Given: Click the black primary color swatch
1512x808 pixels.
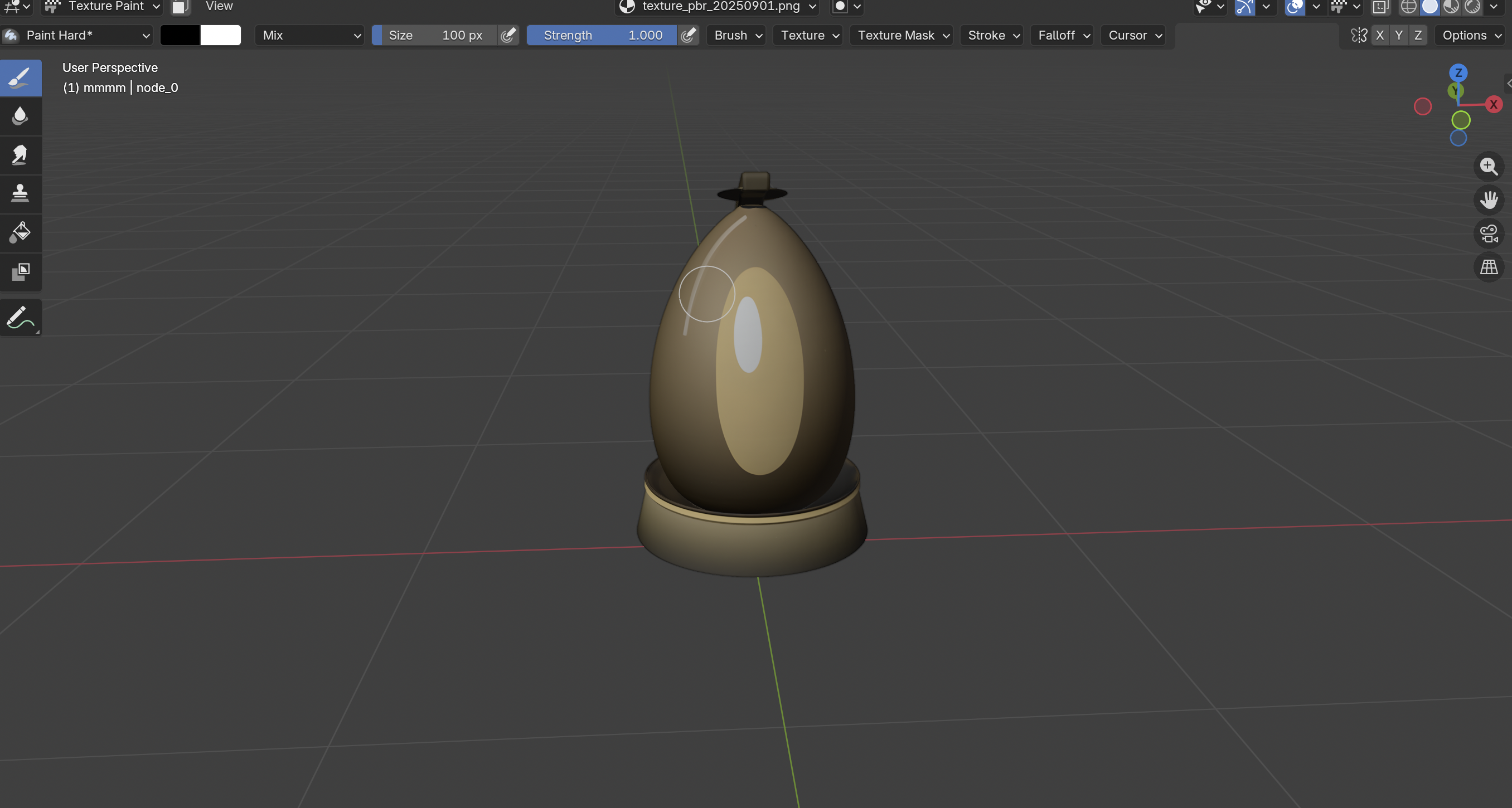Looking at the screenshot, I should [180, 35].
